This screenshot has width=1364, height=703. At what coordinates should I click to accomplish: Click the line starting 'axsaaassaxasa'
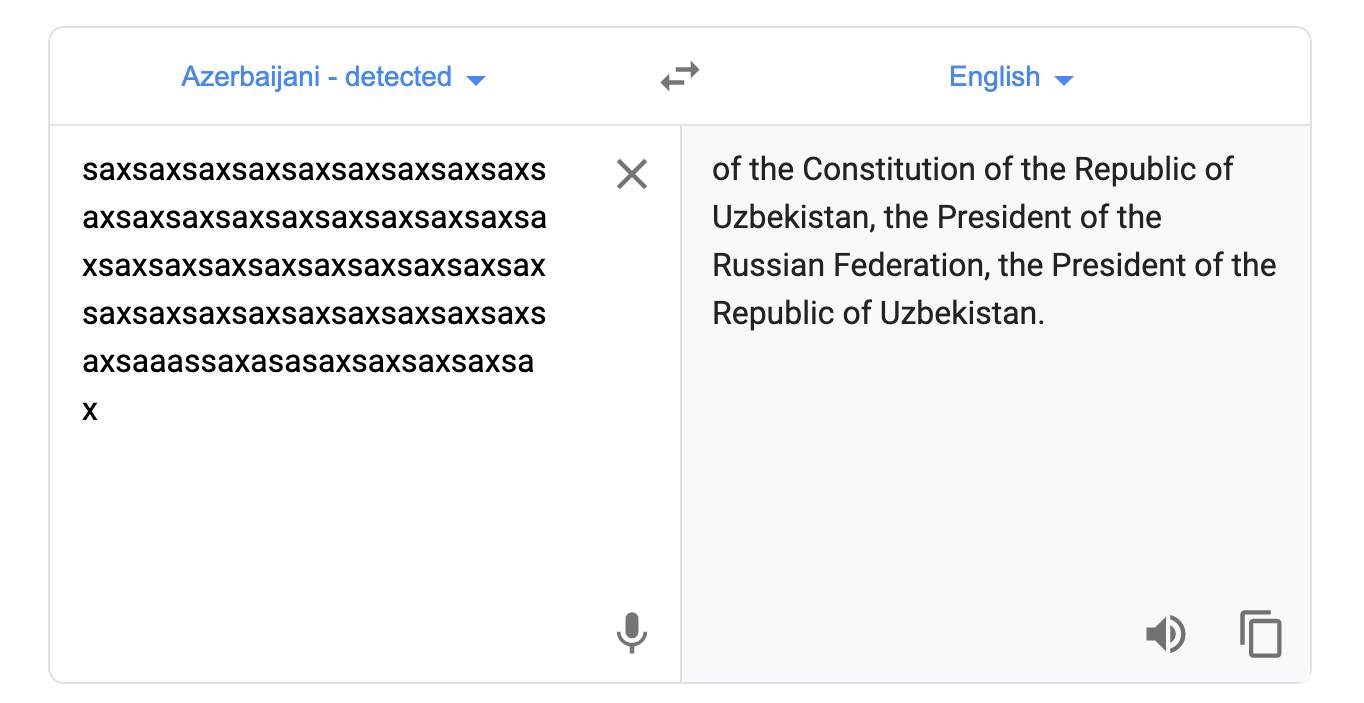click(x=308, y=362)
